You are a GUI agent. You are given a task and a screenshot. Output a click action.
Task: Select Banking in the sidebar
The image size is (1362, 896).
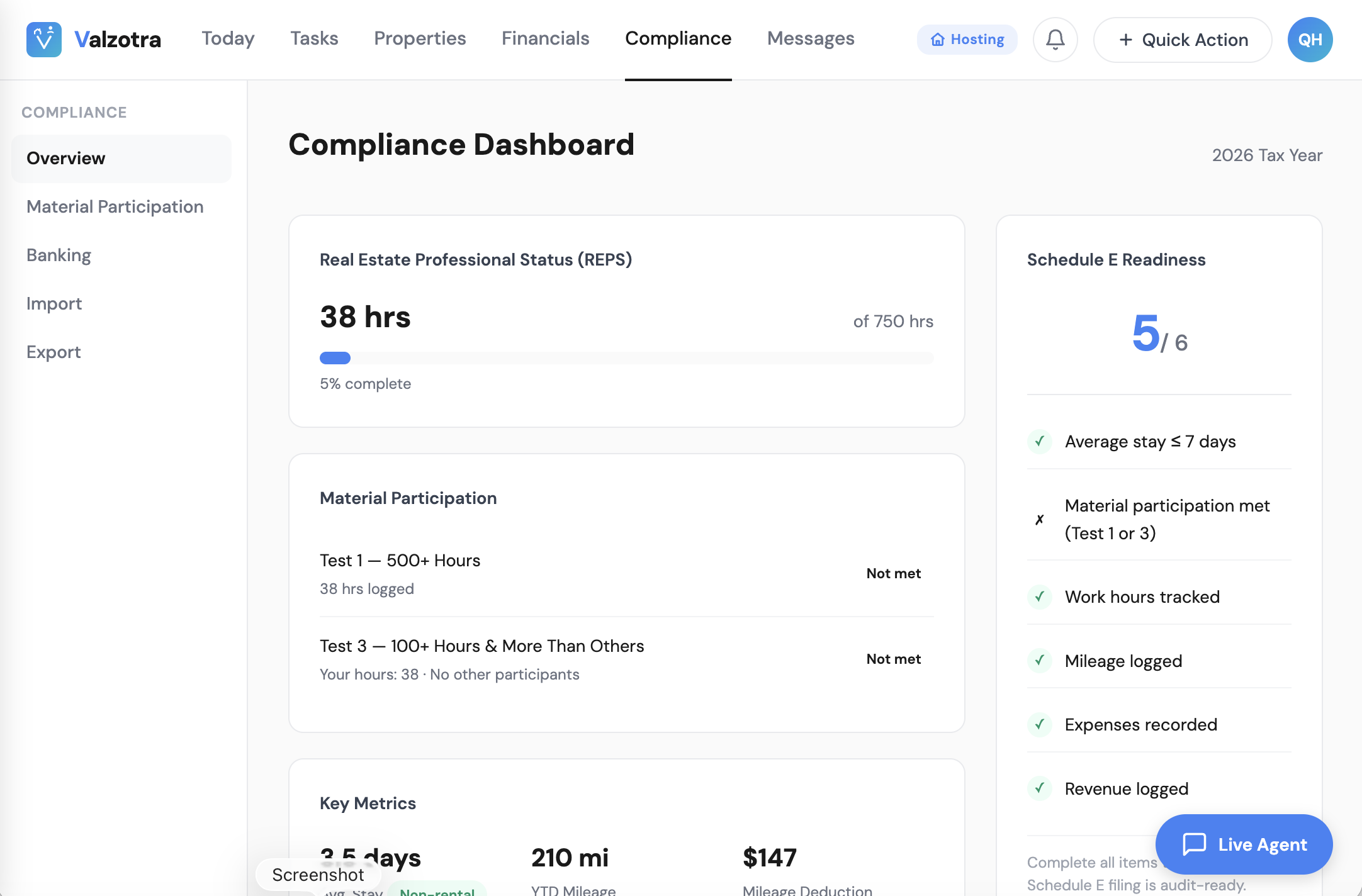[x=58, y=255]
